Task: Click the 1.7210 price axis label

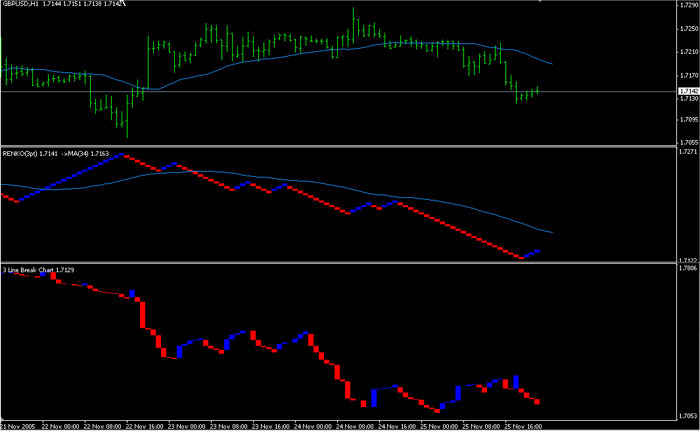Action: pos(689,52)
